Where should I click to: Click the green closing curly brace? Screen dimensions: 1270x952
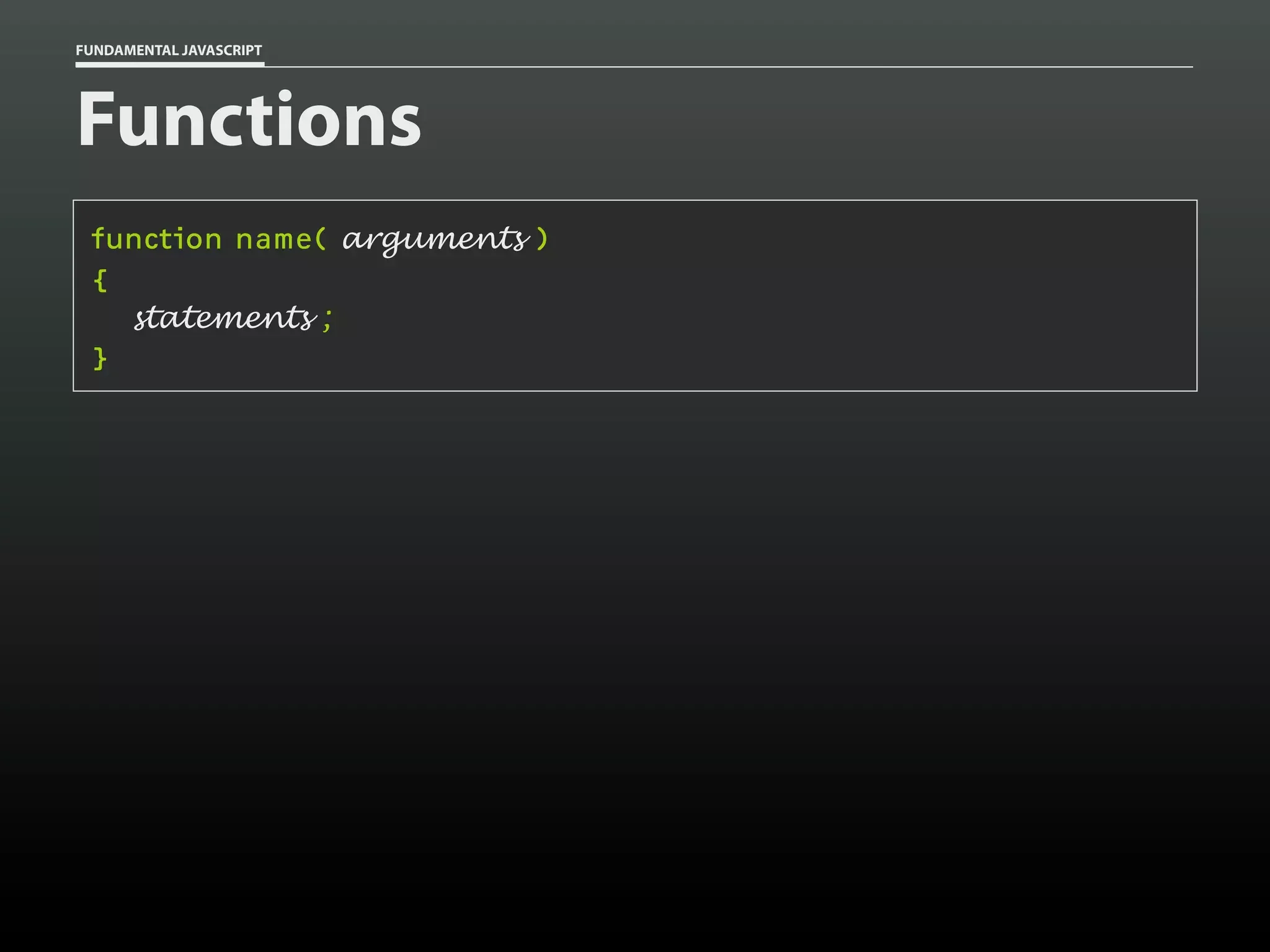tap(100, 358)
